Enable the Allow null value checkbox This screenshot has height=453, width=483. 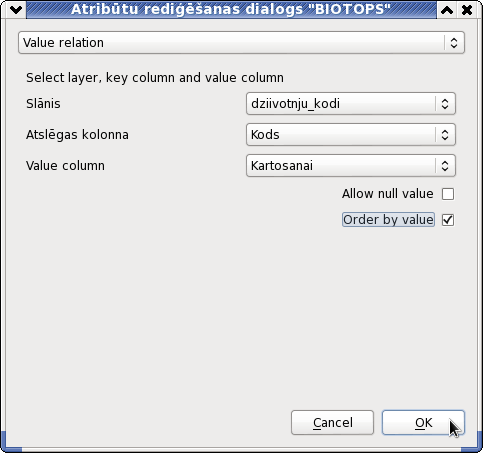click(x=448, y=194)
